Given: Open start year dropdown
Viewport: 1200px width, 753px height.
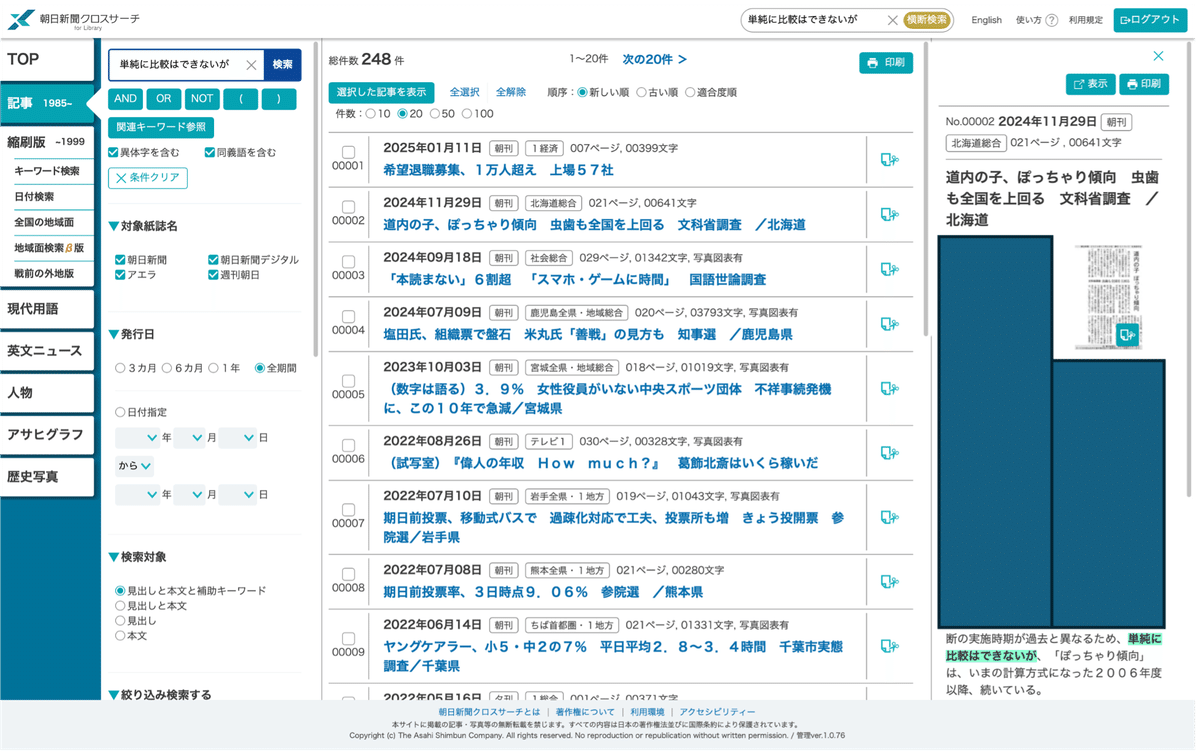Looking at the screenshot, I should tap(137, 438).
